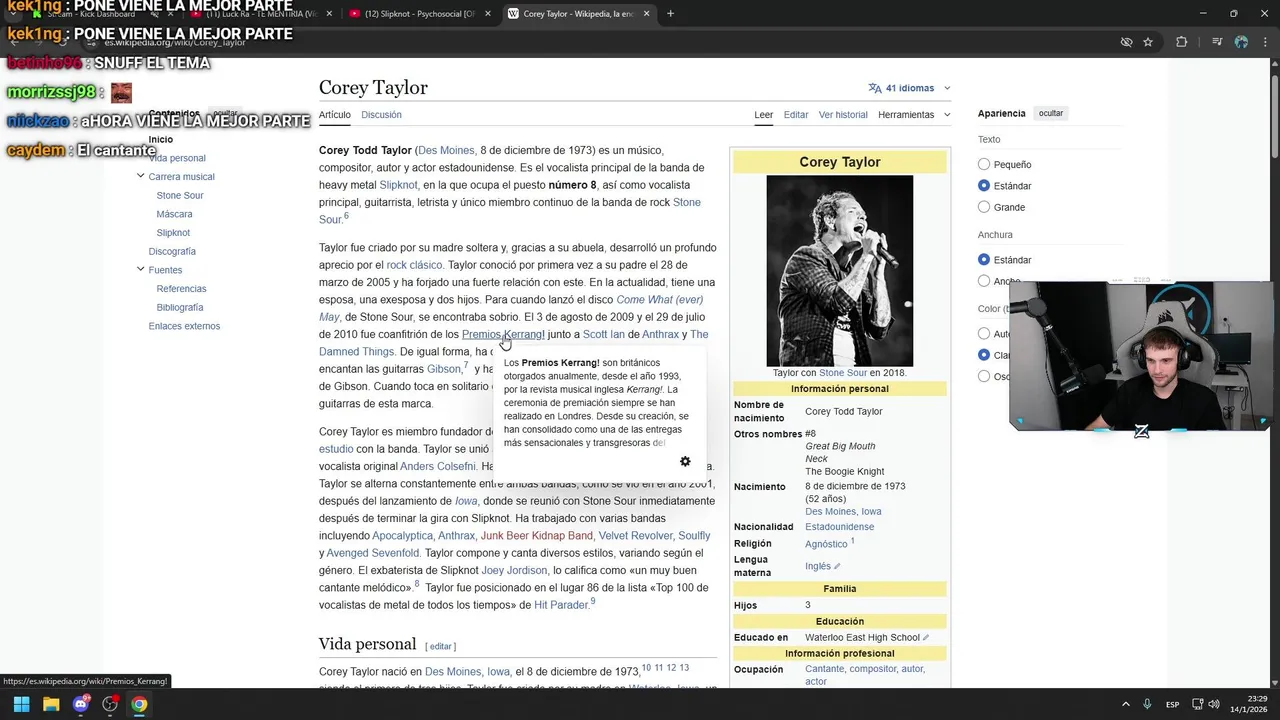Open the Windows Start menu
This screenshot has height=720, width=1280.
[x=21, y=704]
